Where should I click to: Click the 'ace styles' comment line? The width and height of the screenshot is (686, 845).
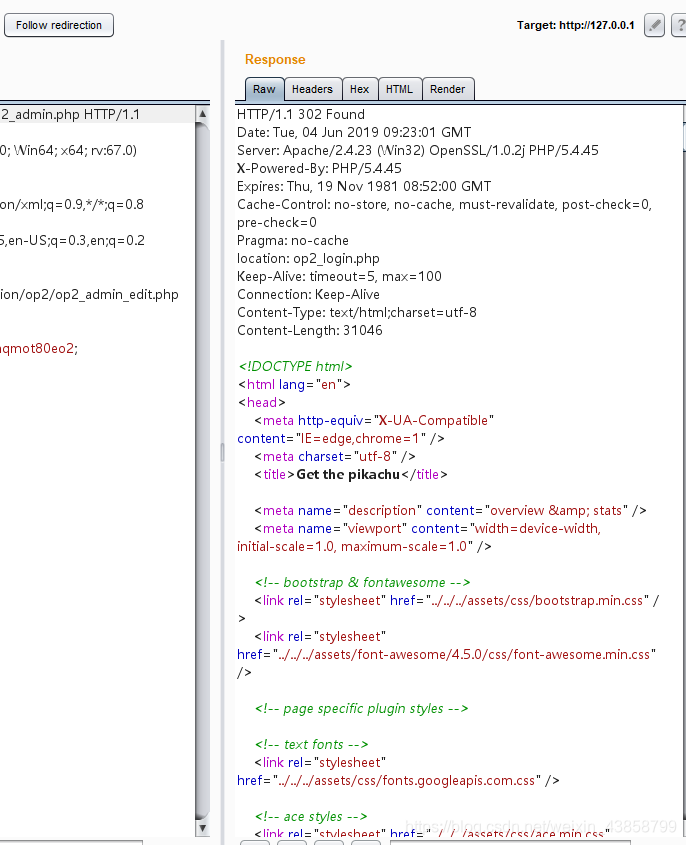[310, 816]
